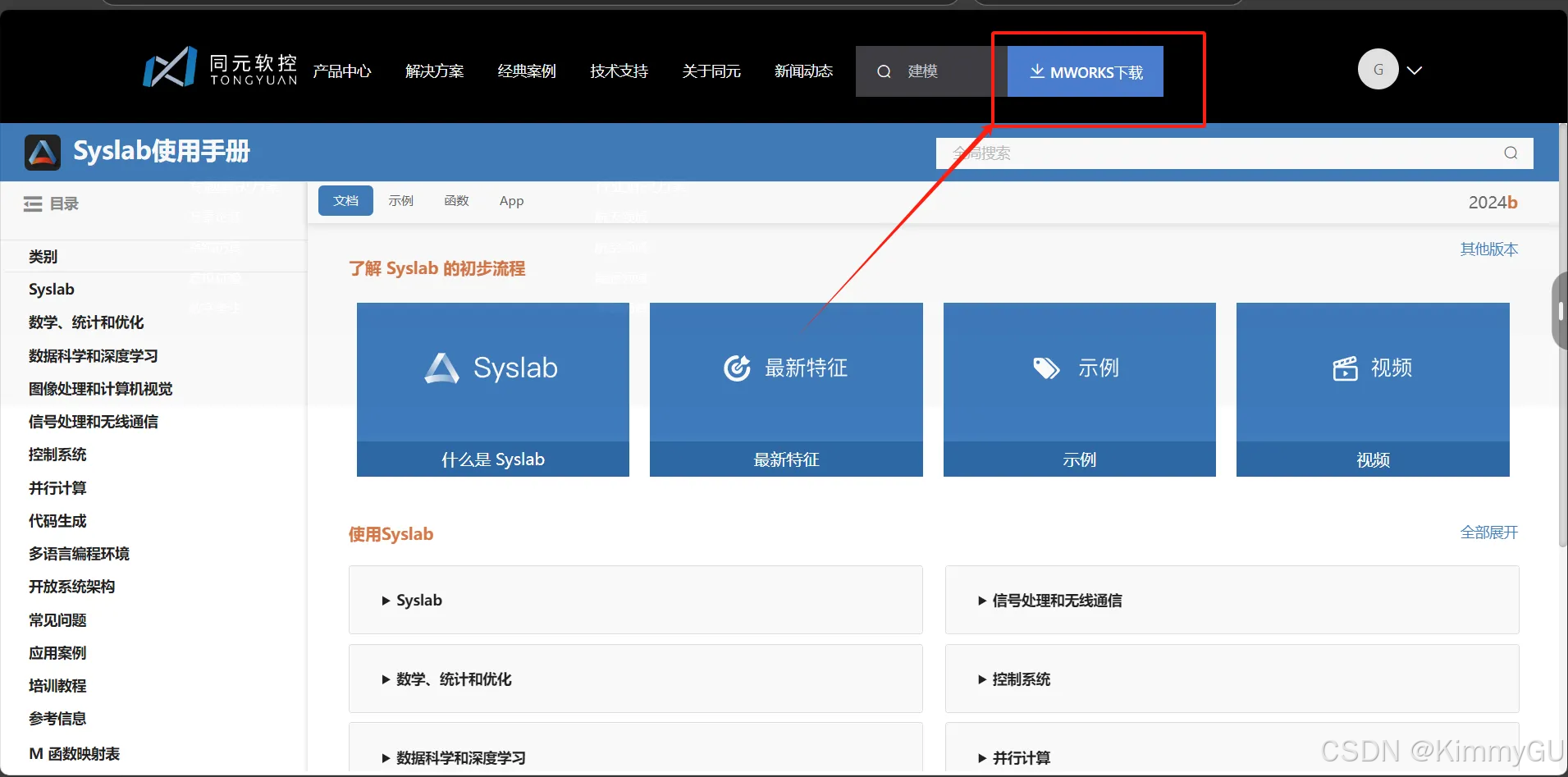Open the user avatar G icon
Viewport: 1568px width, 777px height.
pos(1378,70)
